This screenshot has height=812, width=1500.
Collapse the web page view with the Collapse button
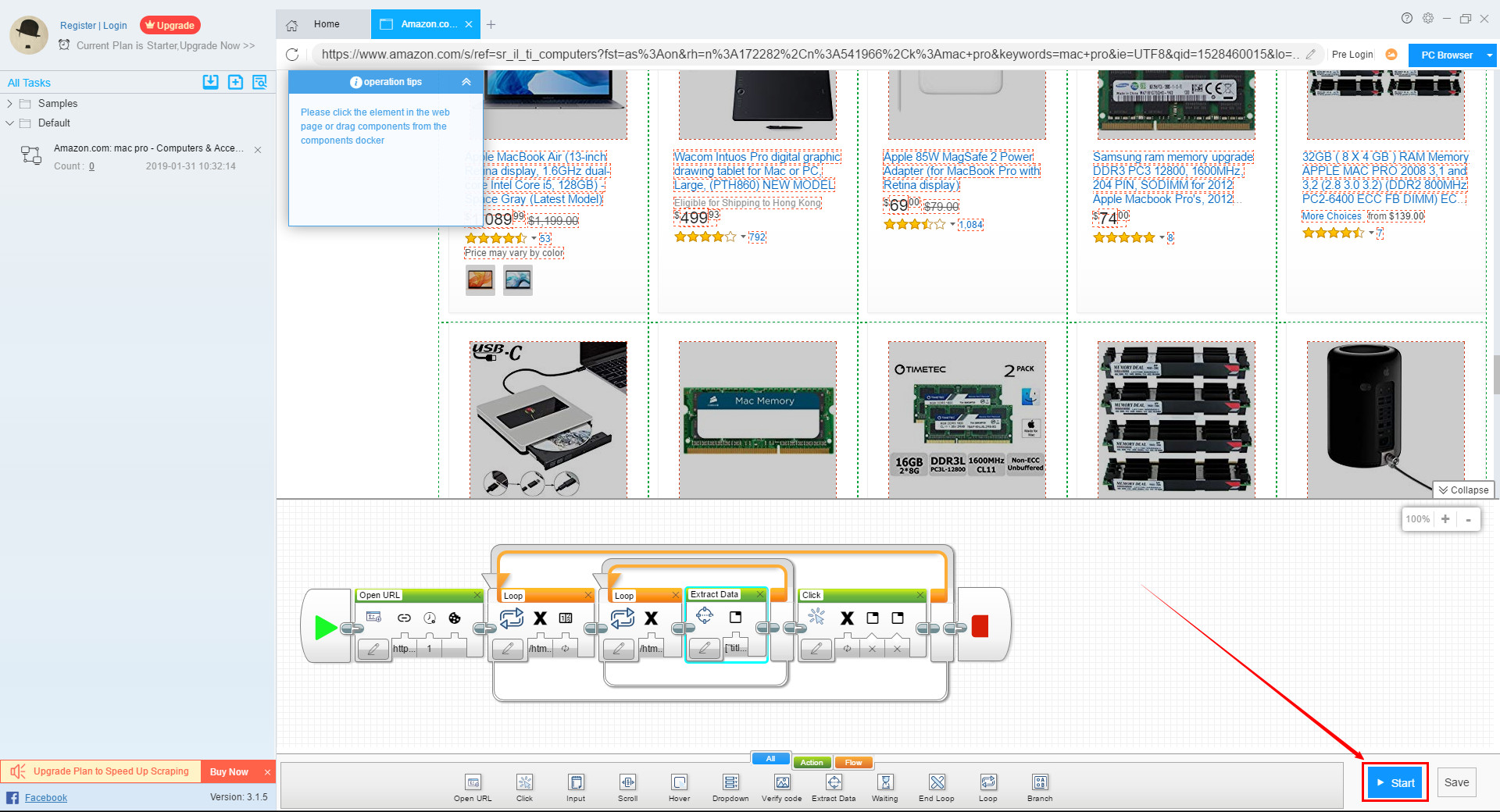(1462, 490)
